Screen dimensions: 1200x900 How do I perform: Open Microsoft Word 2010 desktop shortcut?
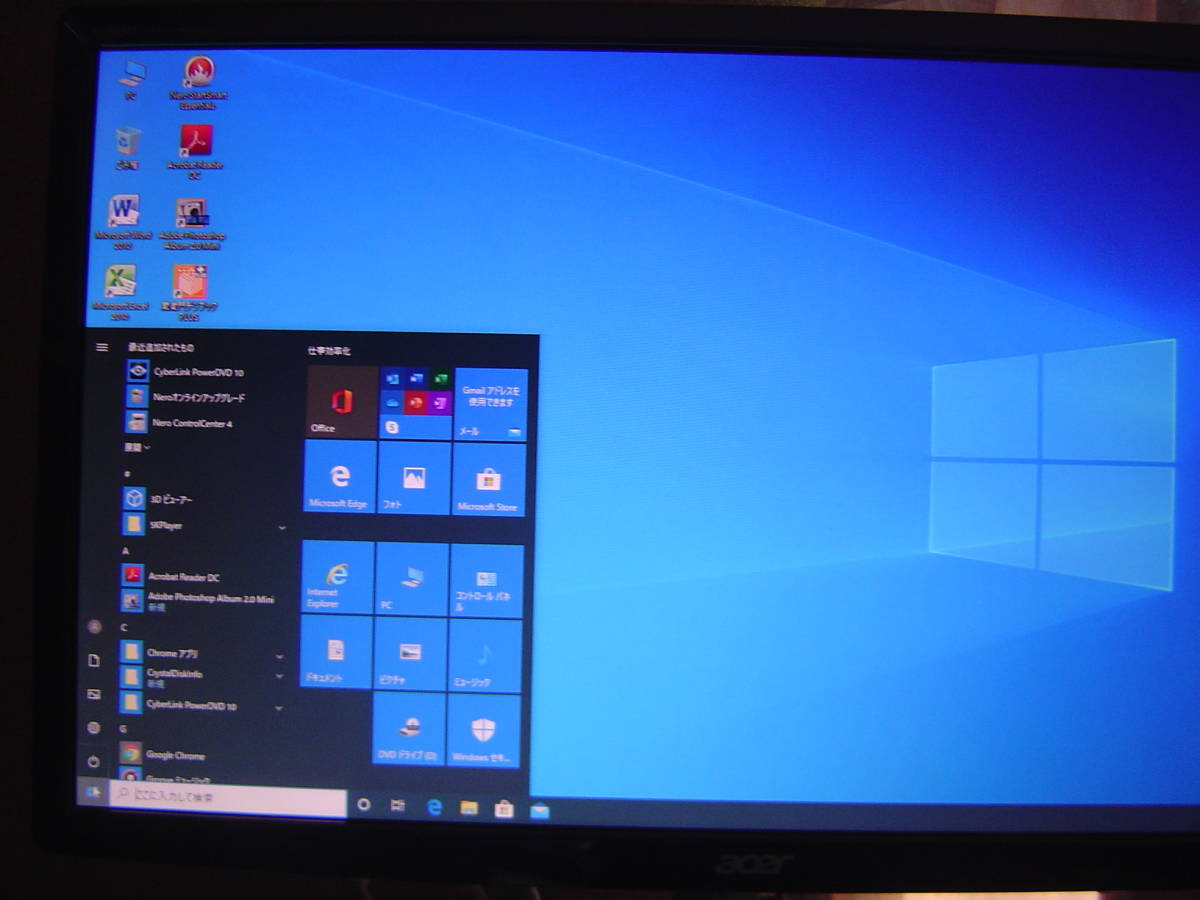click(124, 222)
